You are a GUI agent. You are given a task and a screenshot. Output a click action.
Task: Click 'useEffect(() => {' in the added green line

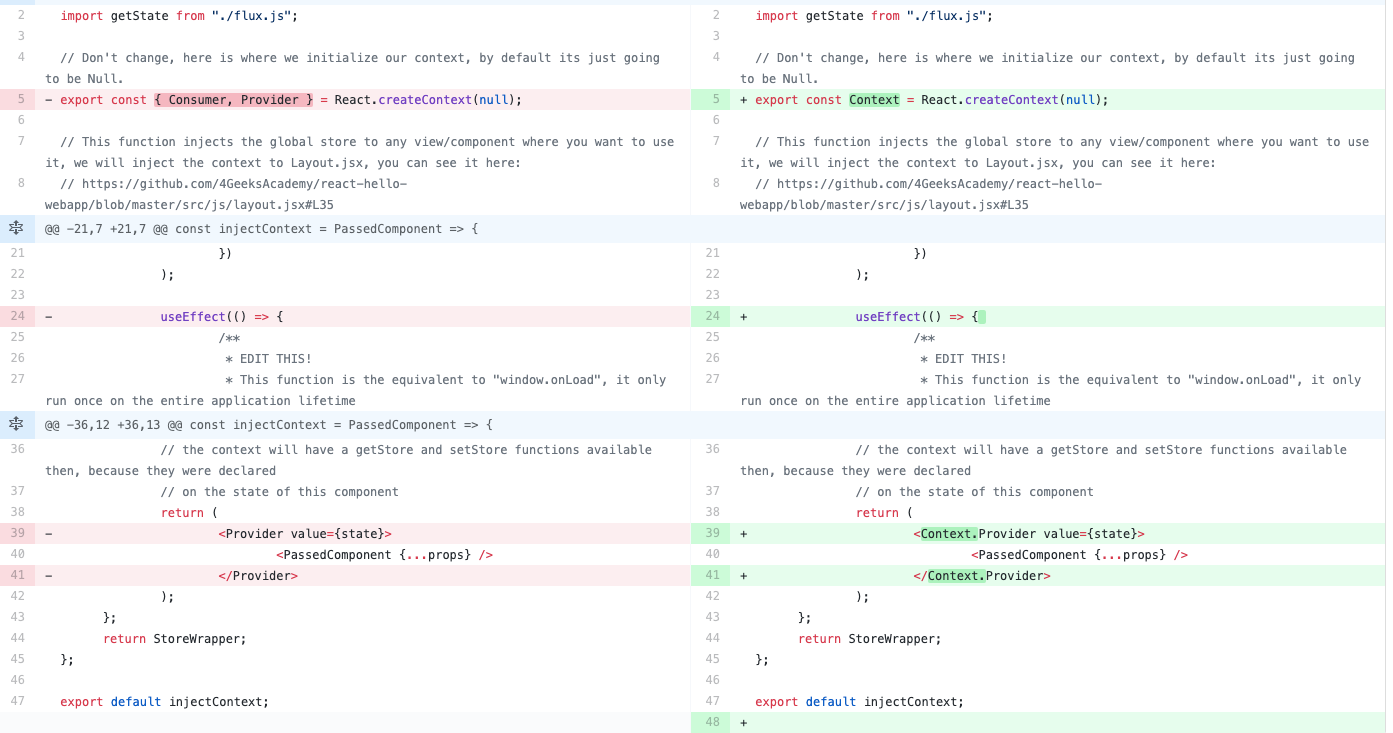coord(917,317)
